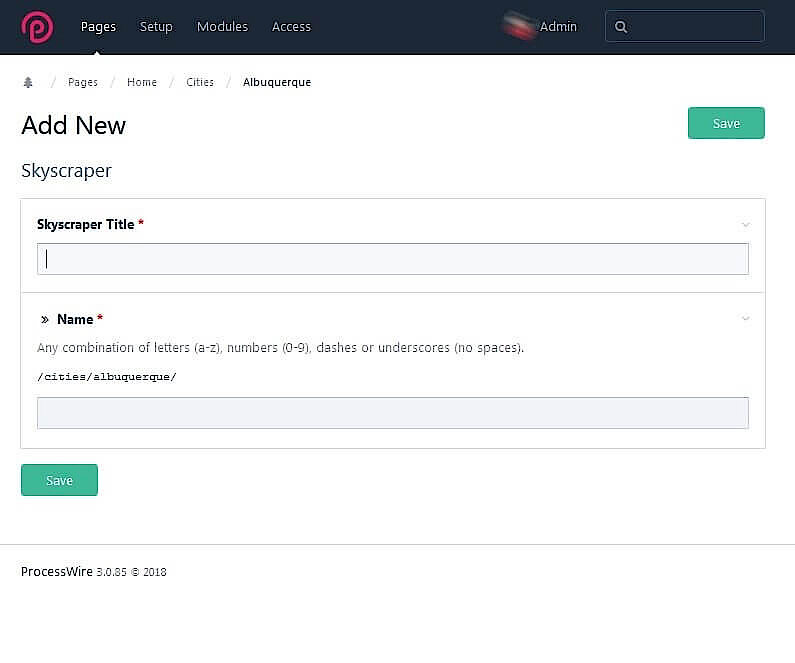Collapse the Name field chevron
795x663 pixels.
tap(745, 319)
